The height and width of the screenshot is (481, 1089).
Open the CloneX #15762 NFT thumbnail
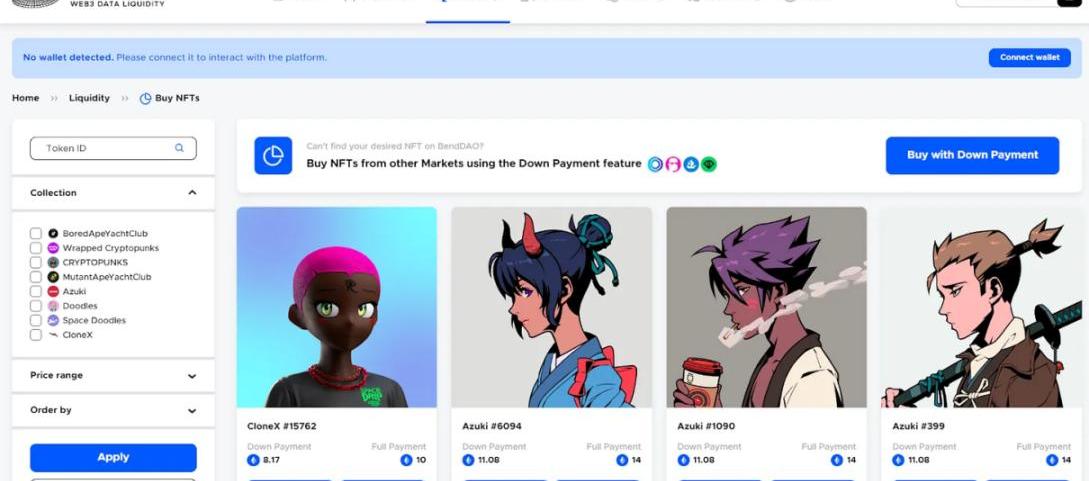point(336,307)
